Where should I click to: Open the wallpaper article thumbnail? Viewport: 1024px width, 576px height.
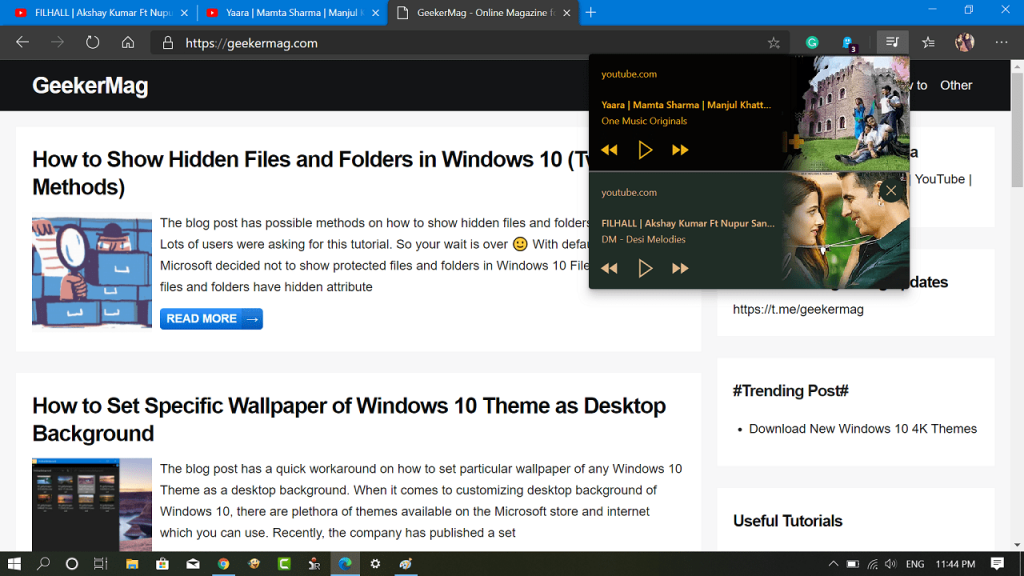point(92,504)
